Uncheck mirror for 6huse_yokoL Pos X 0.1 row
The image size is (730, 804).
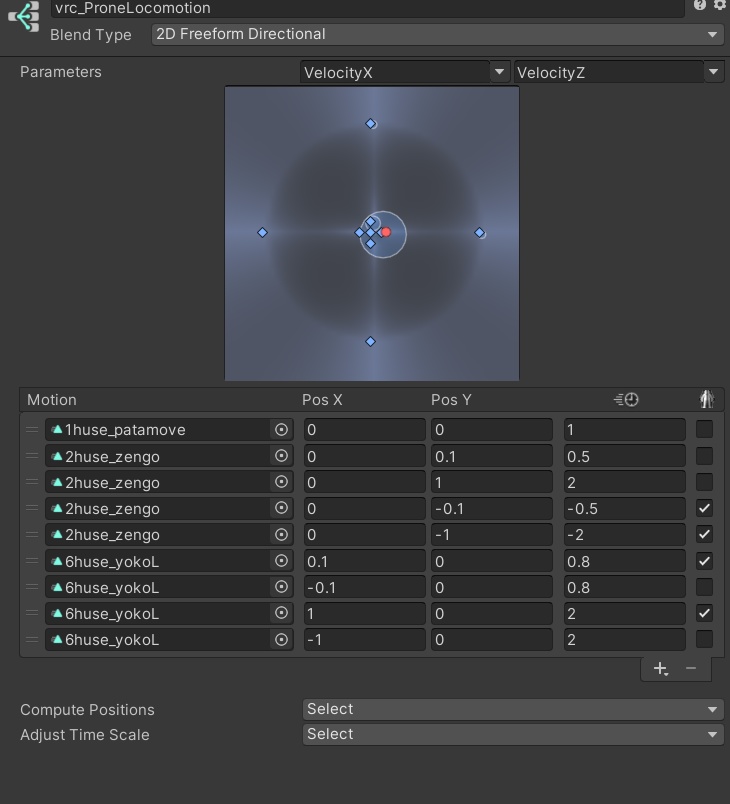704,561
